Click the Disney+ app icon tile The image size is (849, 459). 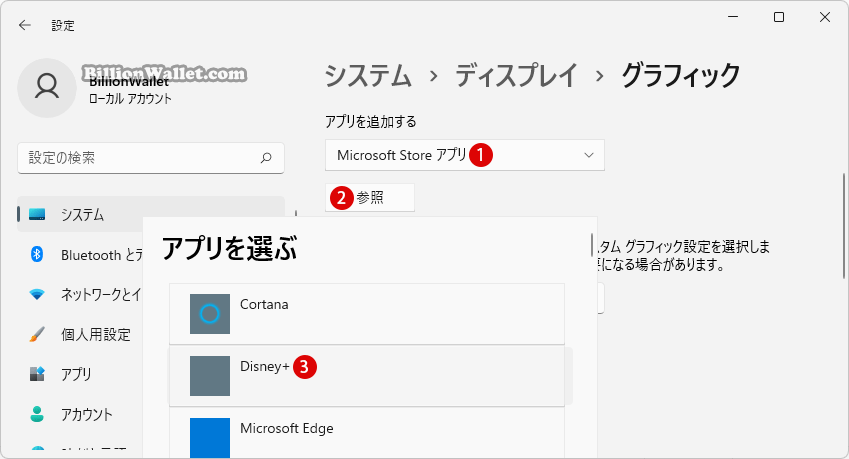point(210,376)
